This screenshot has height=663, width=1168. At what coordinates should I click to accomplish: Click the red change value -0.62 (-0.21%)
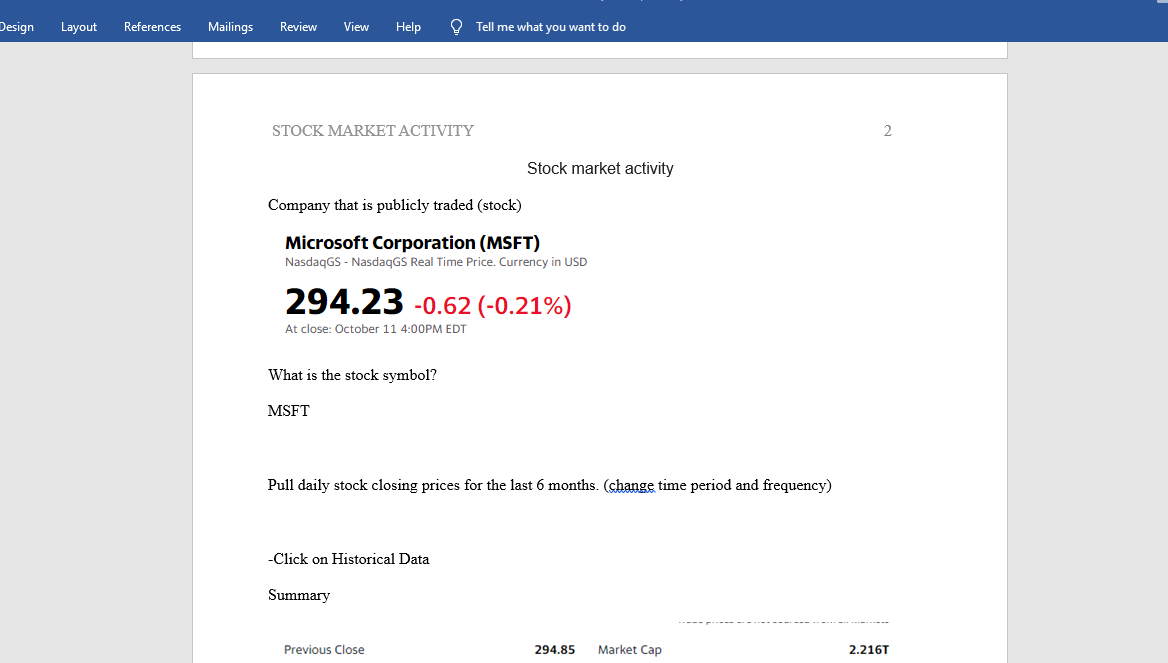[x=492, y=305]
